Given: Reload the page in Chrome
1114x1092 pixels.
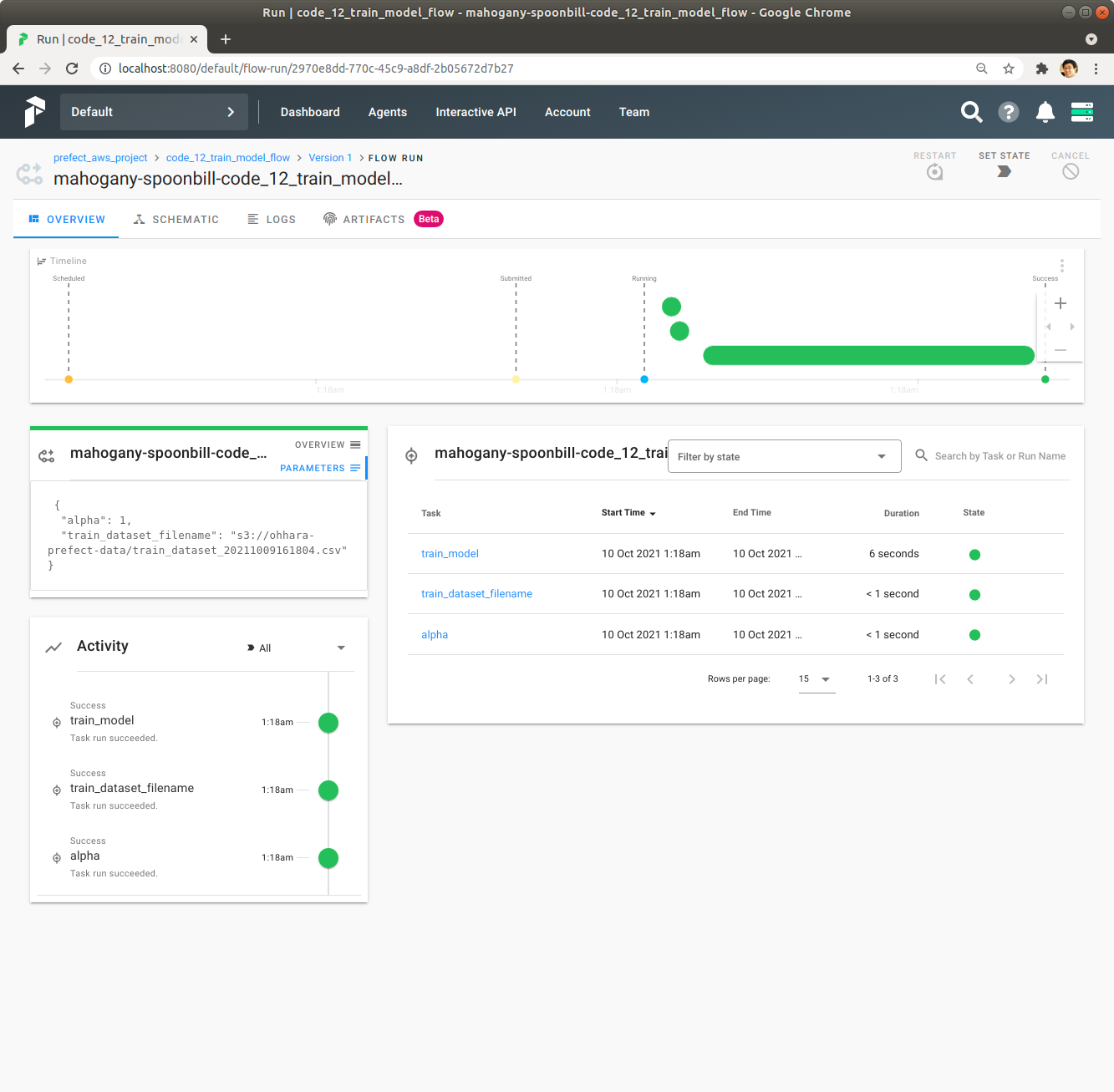Looking at the screenshot, I should click(72, 69).
